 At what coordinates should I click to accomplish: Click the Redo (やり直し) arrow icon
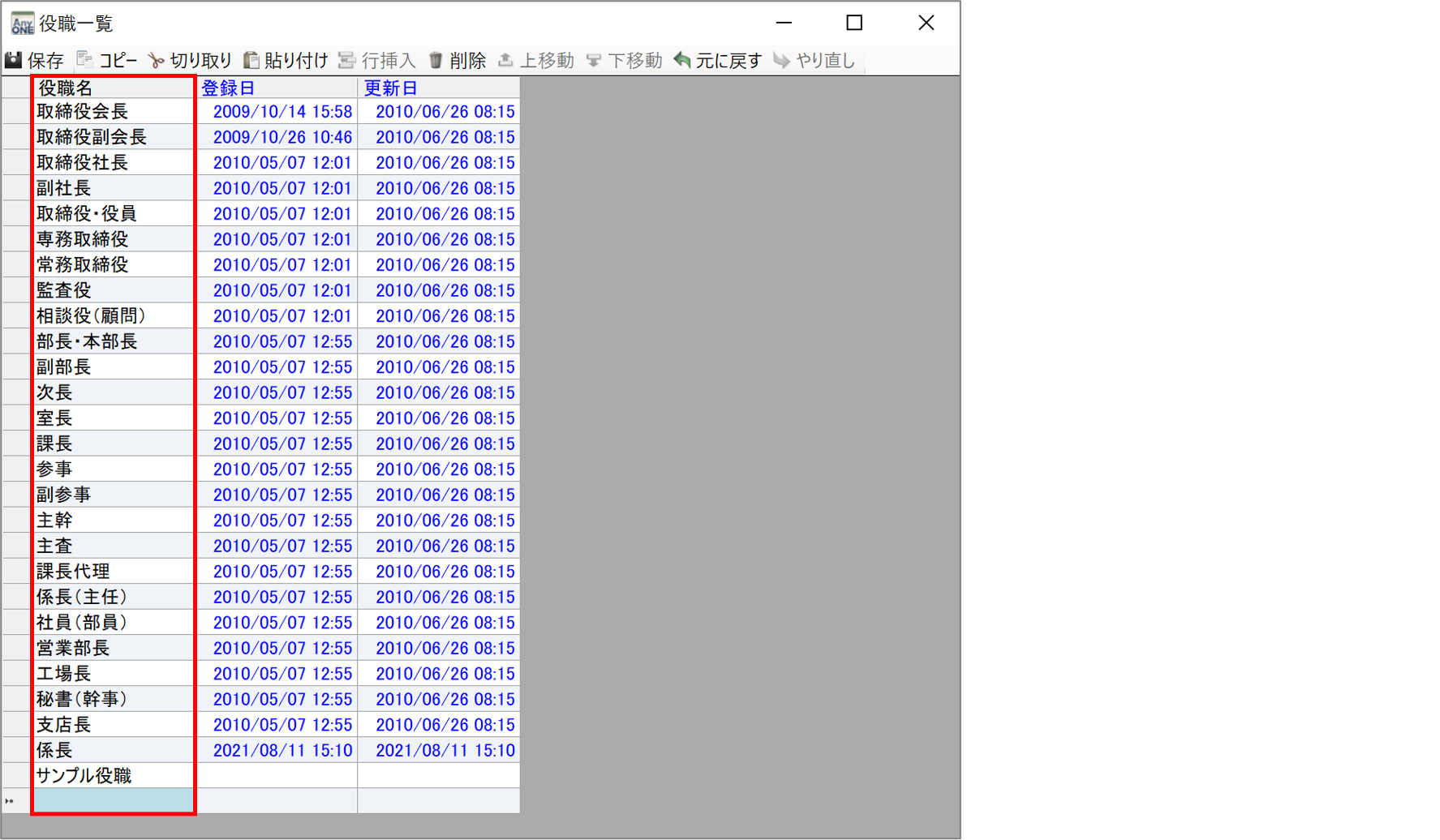point(781,60)
